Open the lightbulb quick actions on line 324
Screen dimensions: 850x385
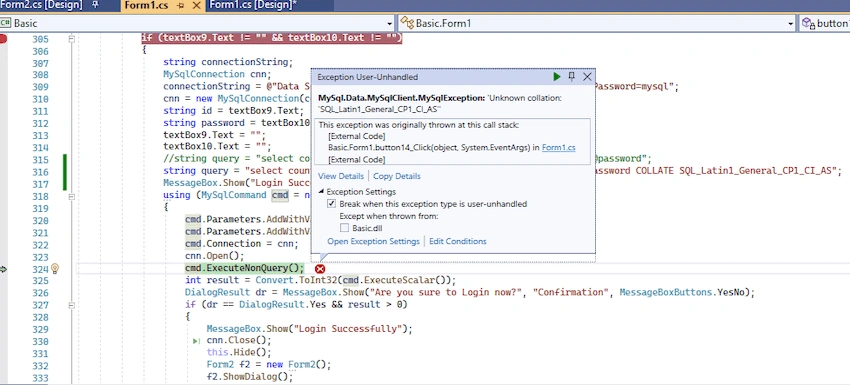pos(55,268)
